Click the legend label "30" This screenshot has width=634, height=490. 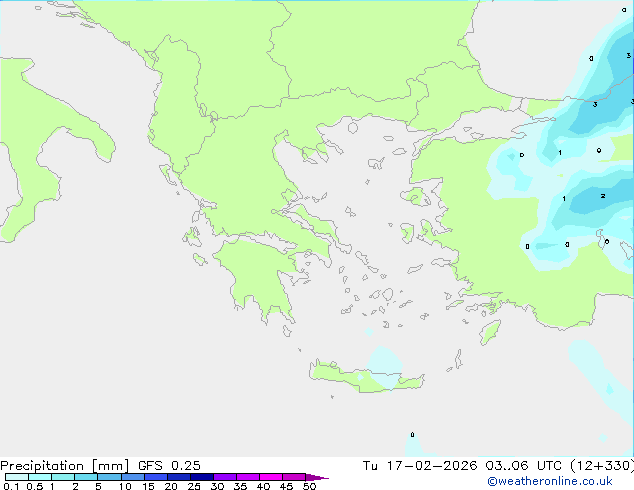coord(217,486)
